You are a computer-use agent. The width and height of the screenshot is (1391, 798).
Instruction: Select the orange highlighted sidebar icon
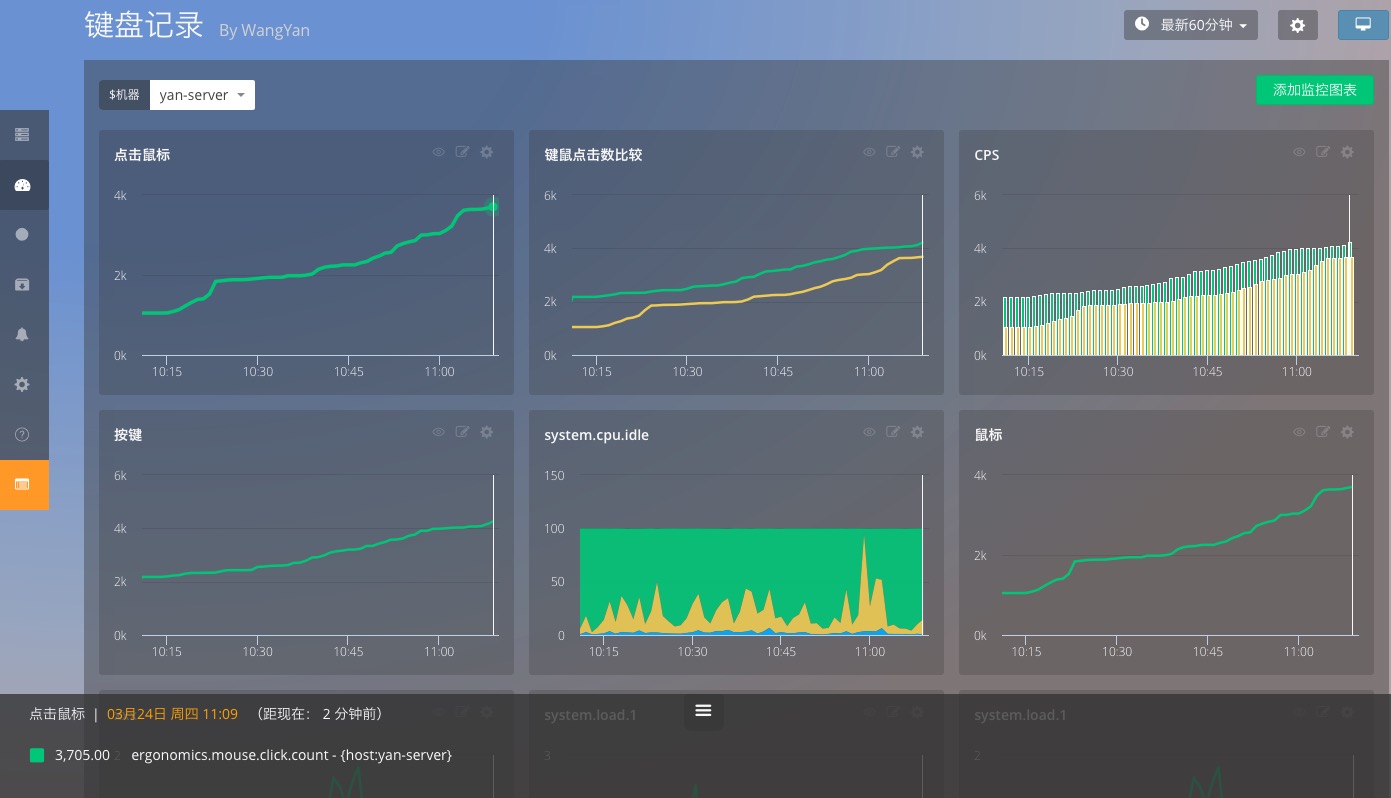coord(22,484)
